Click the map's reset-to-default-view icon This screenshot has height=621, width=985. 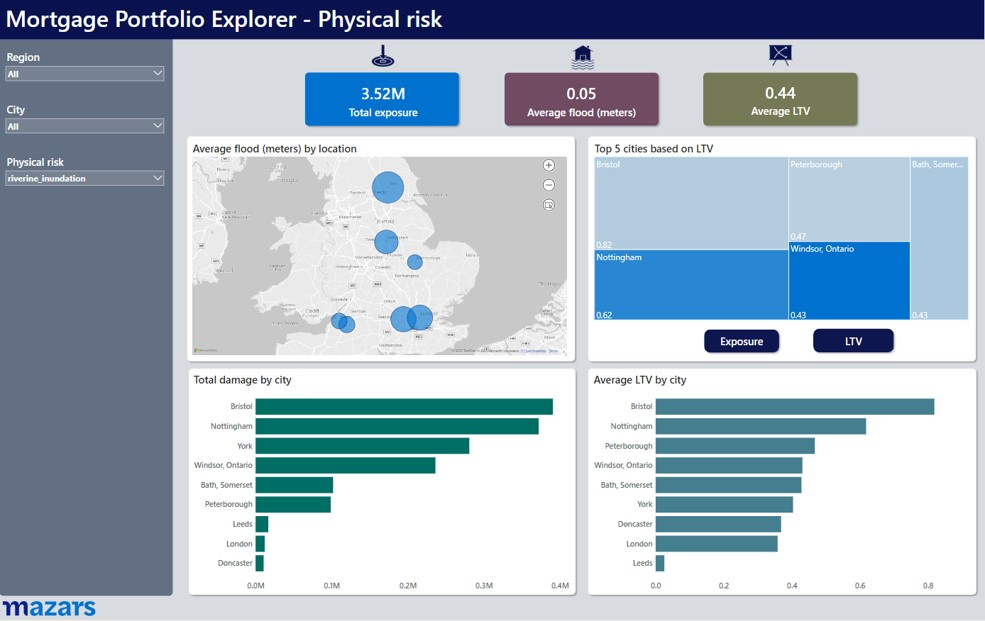(x=549, y=204)
